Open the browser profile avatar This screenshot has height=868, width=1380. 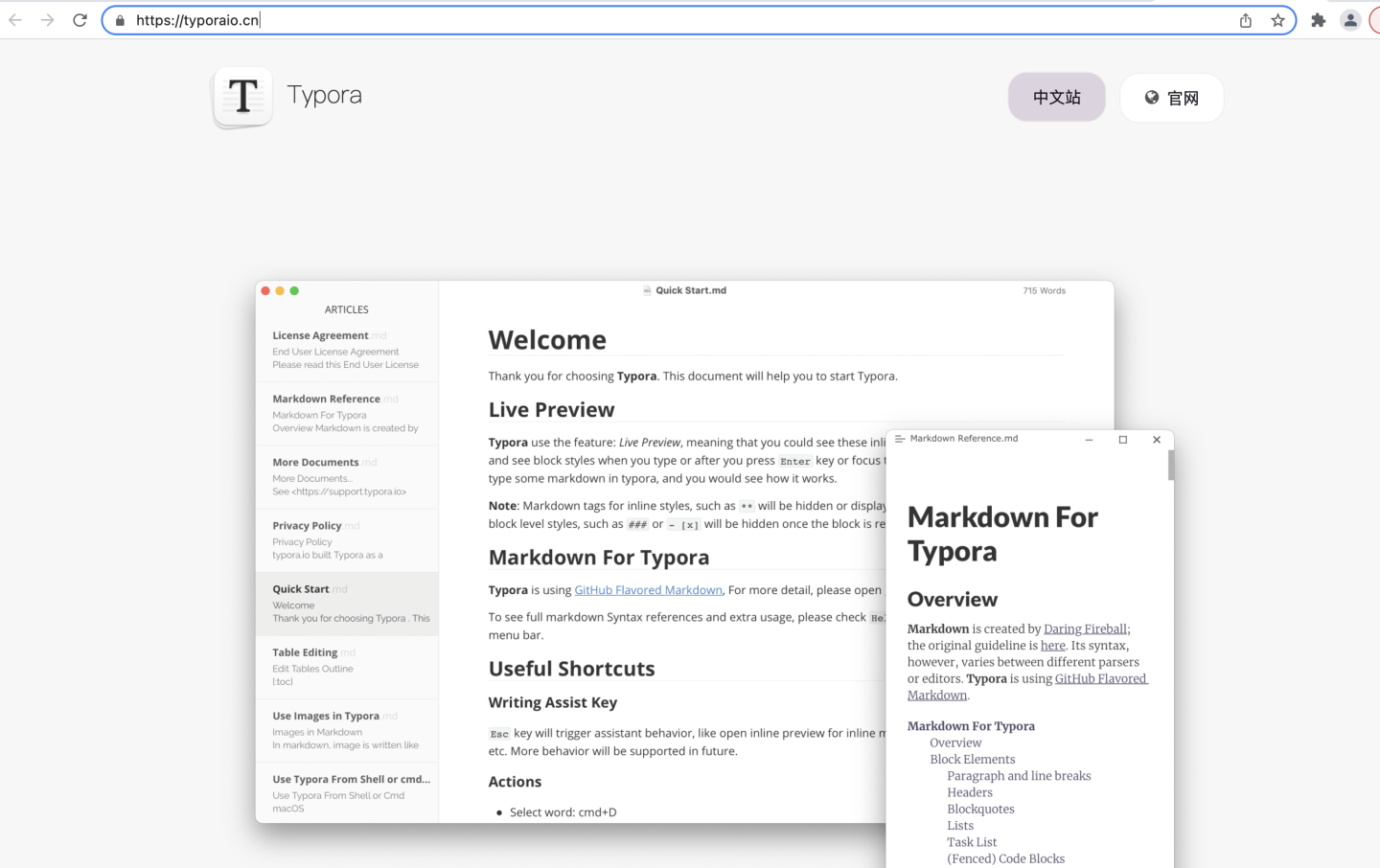pyautogui.click(x=1350, y=20)
